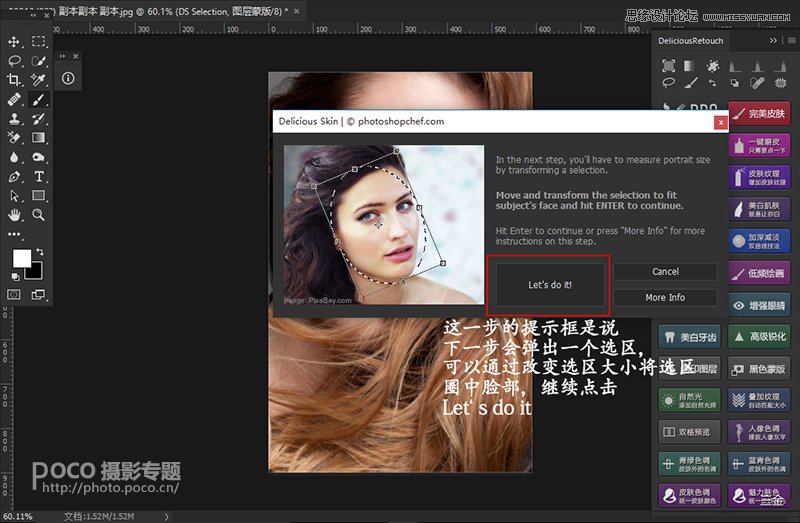Run the 皮肤纹理 skin texture action
Screen dimensions: 800x523
[759, 177]
